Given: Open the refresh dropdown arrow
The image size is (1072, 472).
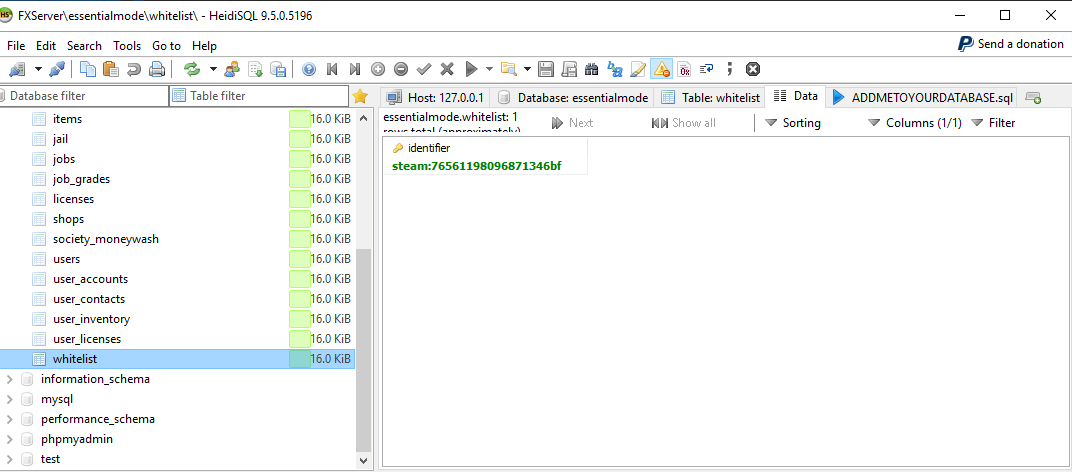Looking at the screenshot, I should point(213,69).
